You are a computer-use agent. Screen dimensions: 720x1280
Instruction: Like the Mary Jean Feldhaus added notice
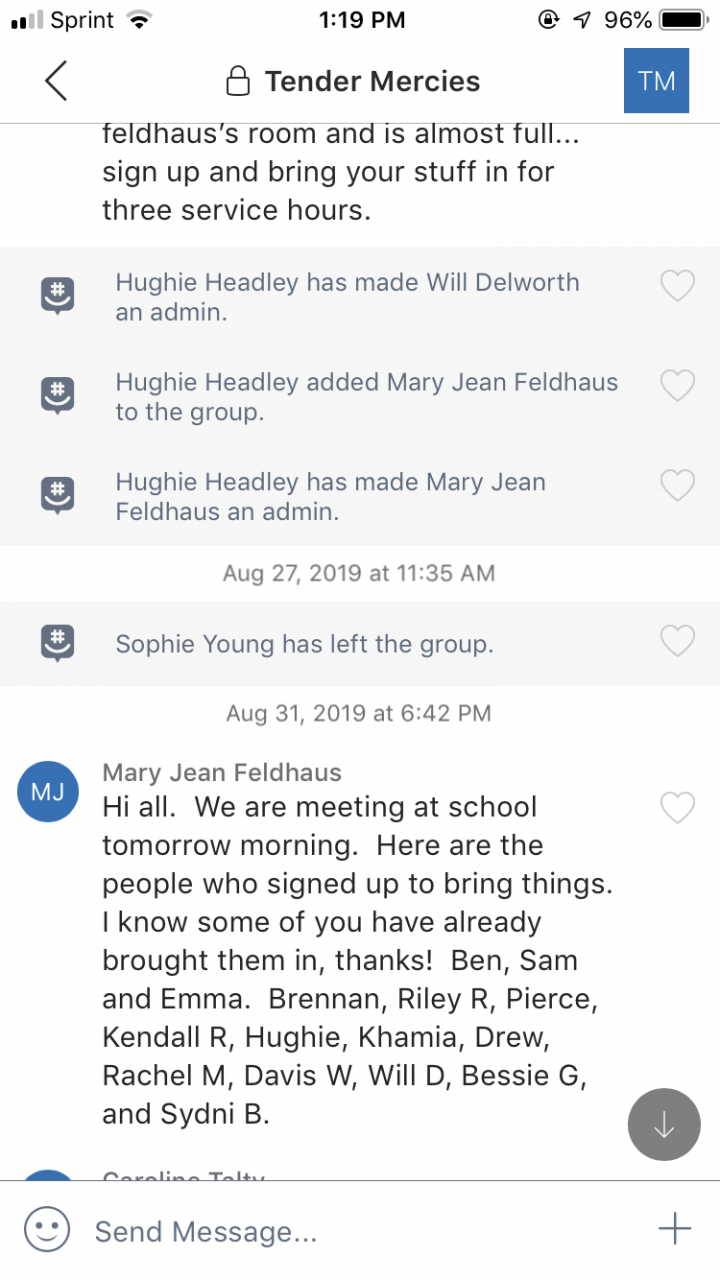pos(678,385)
